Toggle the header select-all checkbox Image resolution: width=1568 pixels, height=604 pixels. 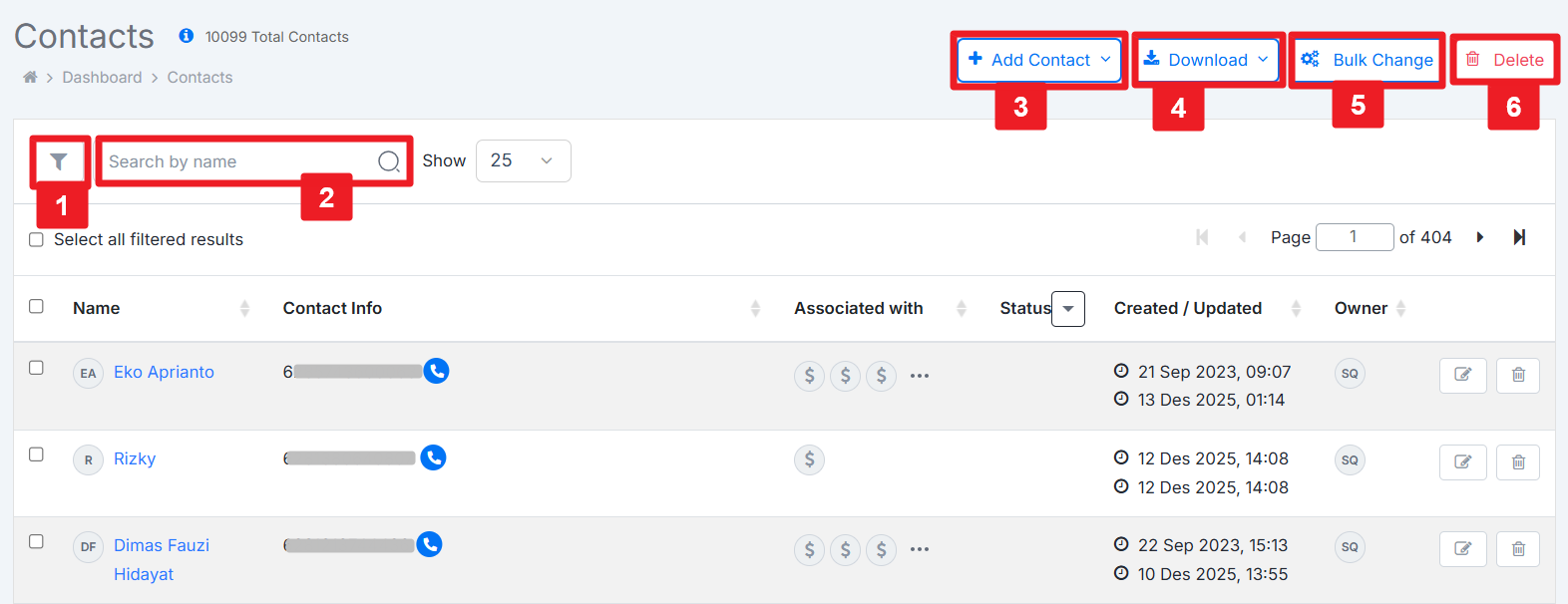pos(37,306)
